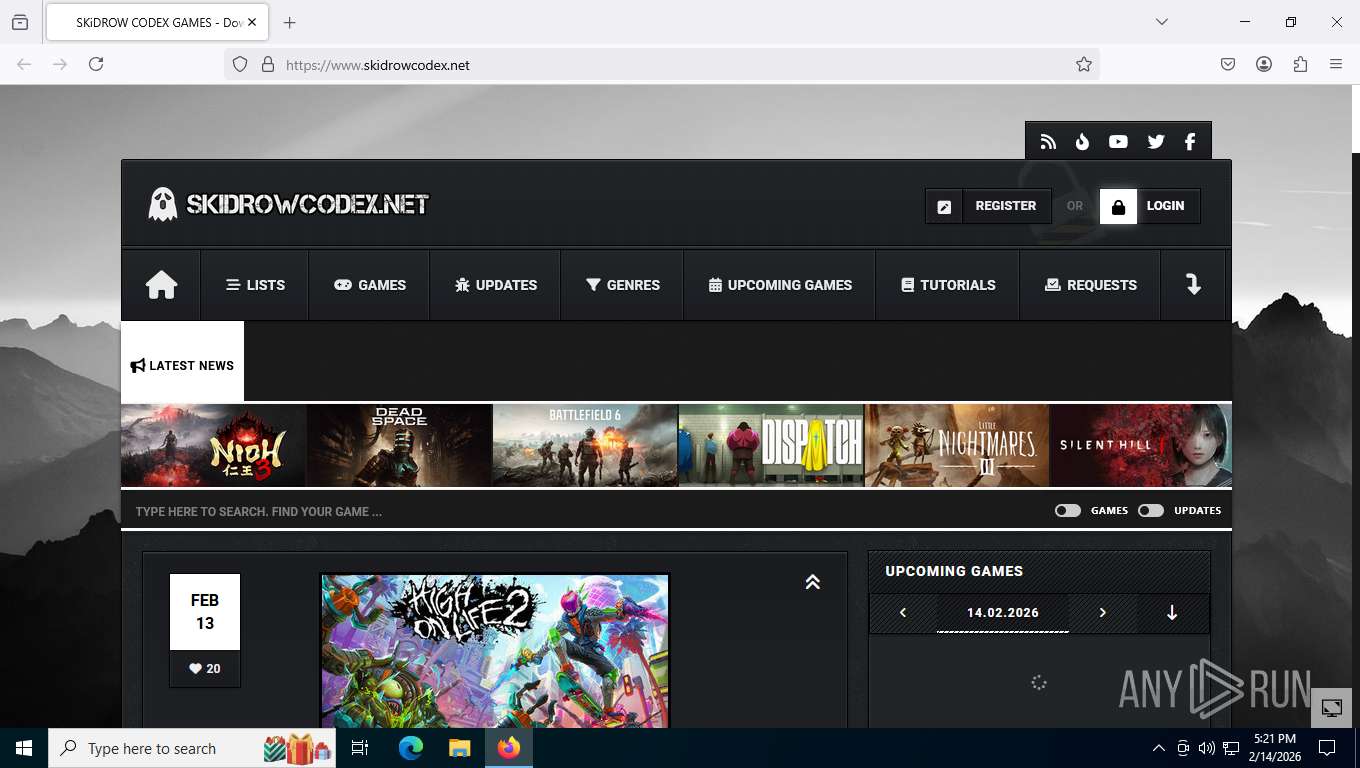Launch Microsoft Edge from the taskbar
Screen dimensions: 1360x768
[x=410, y=748]
